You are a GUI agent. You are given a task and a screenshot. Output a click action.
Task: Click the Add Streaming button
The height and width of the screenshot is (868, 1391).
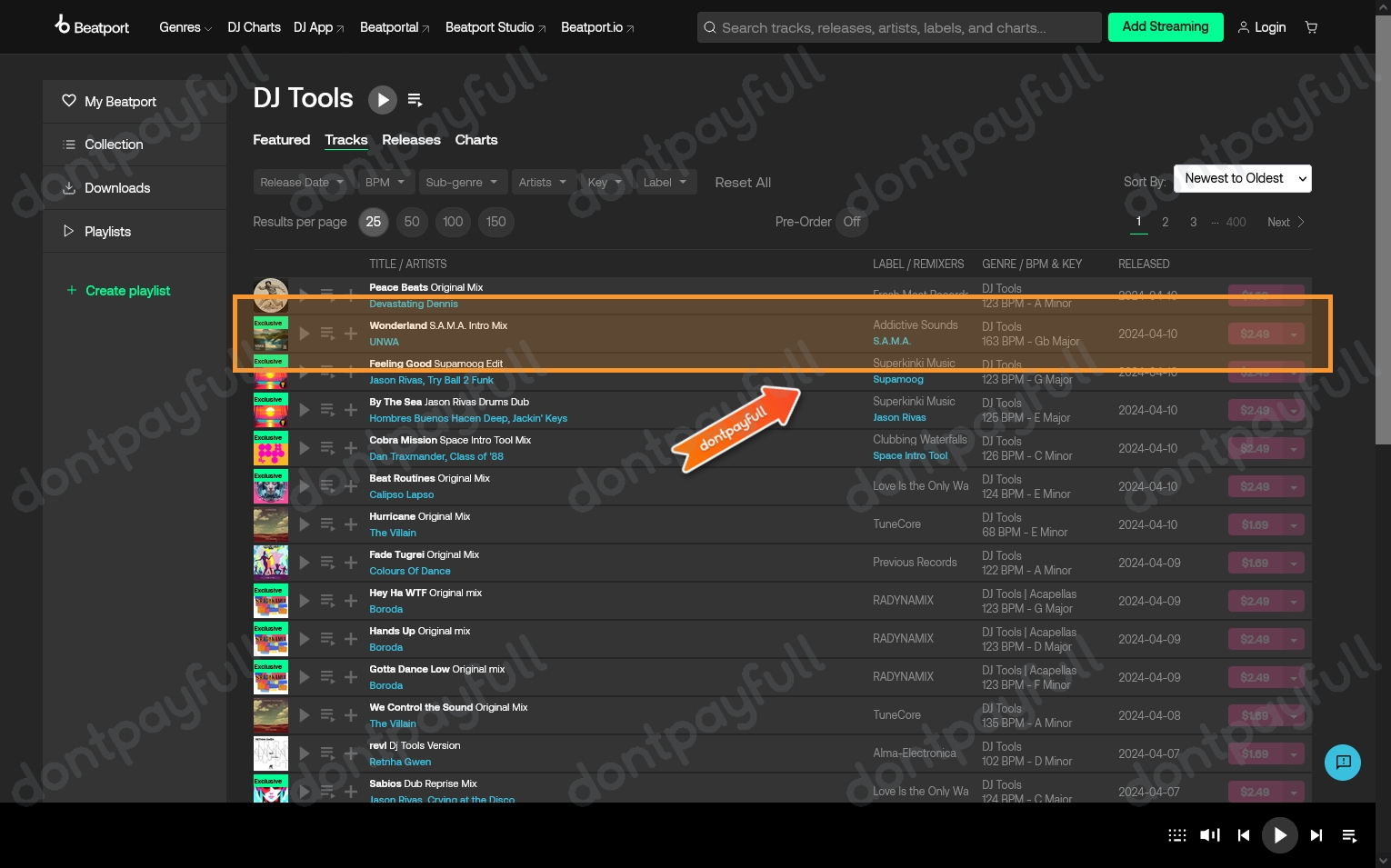click(x=1166, y=27)
